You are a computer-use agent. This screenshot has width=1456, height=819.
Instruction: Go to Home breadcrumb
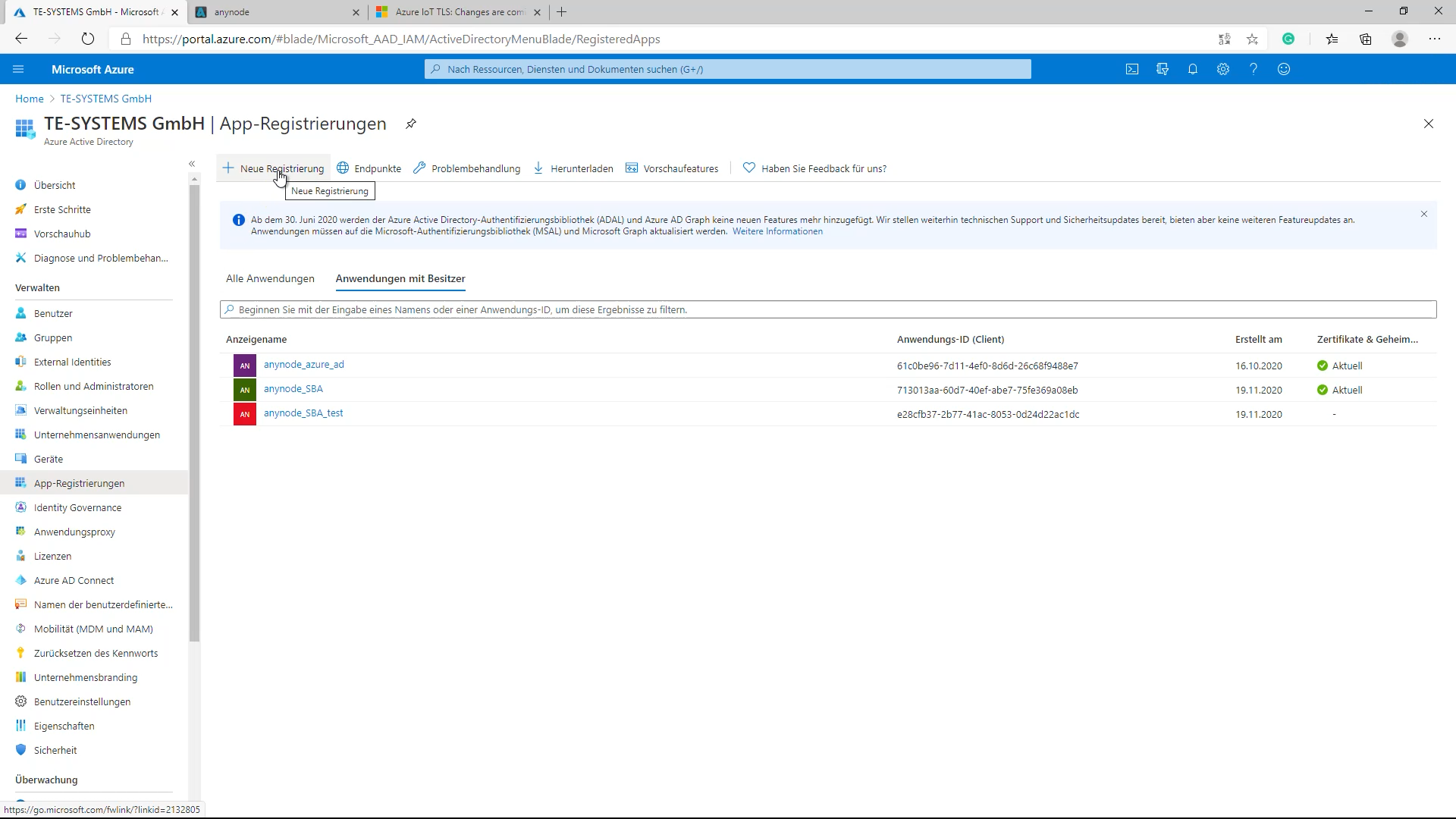(x=30, y=99)
